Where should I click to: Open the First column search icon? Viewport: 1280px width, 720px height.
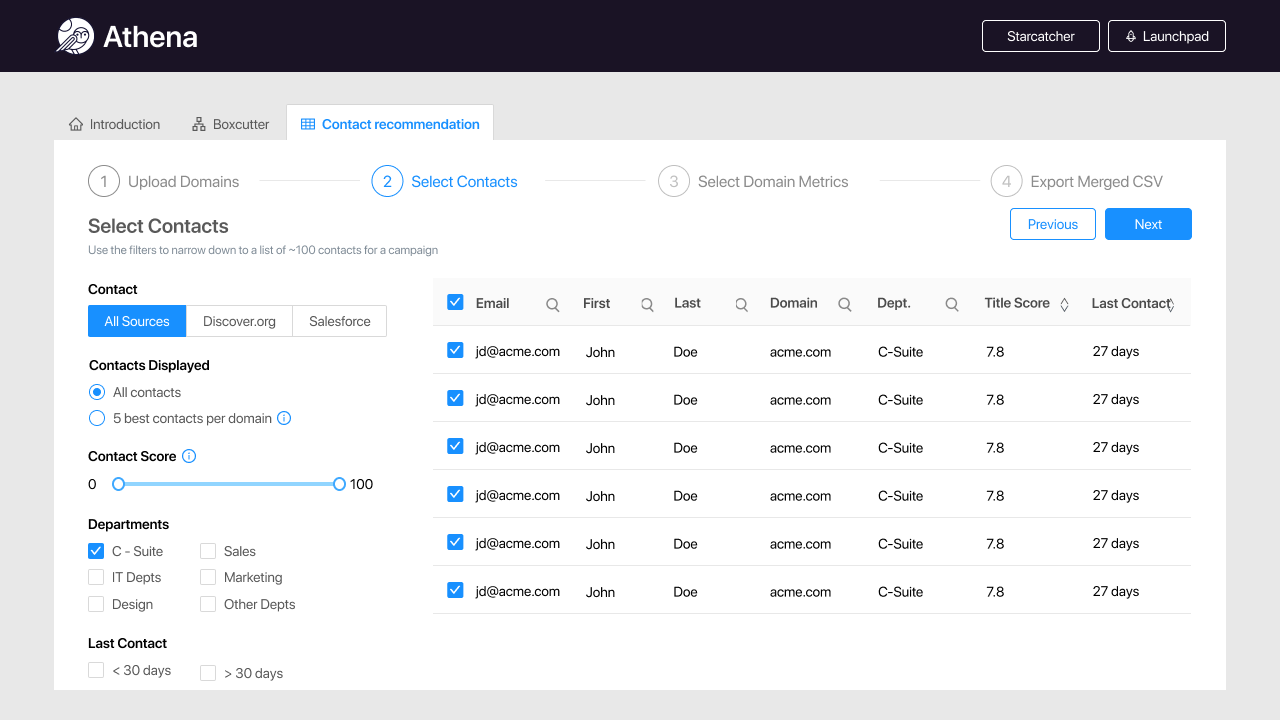[x=647, y=305]
